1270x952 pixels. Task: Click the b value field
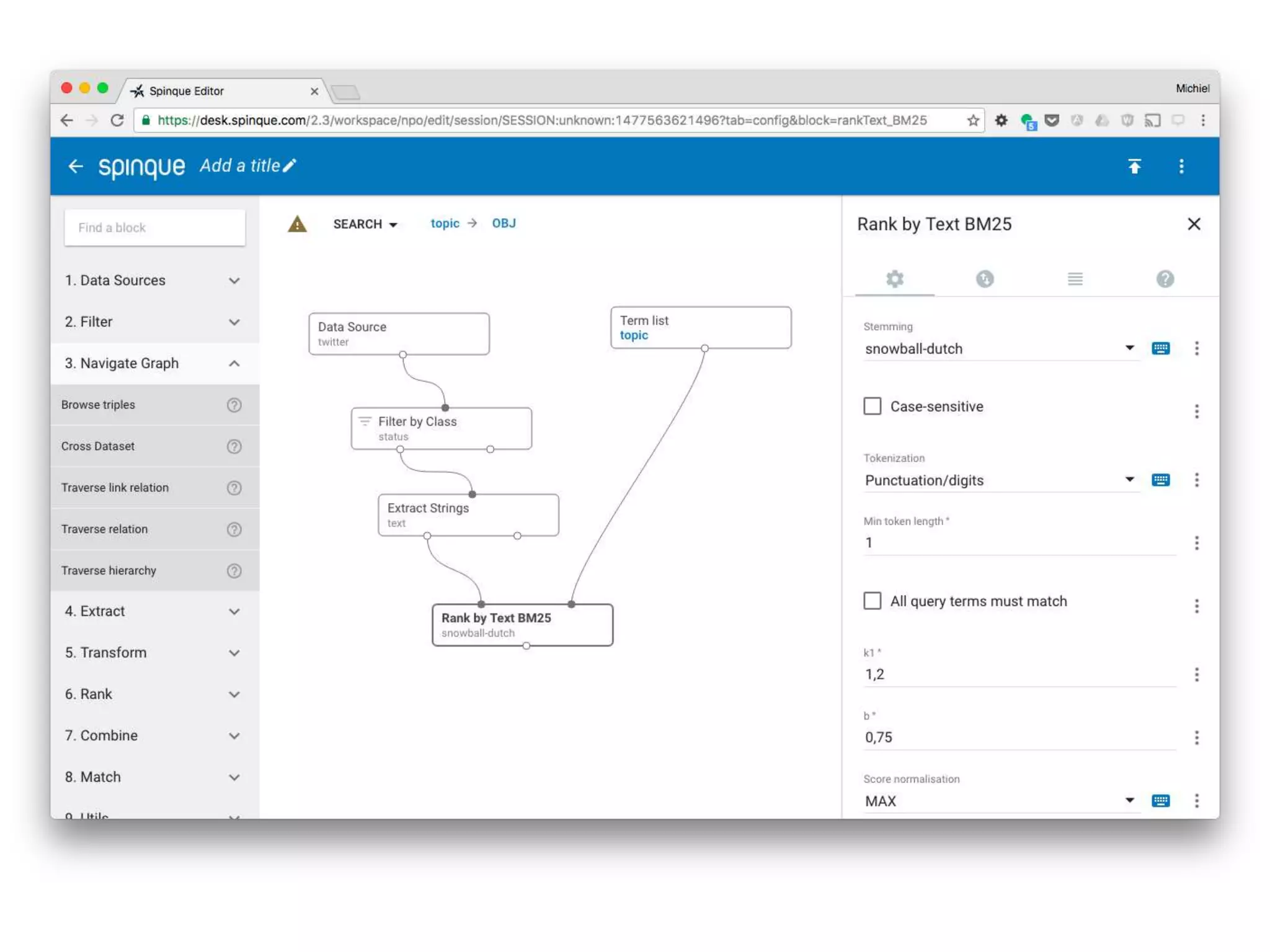(x=1019, y=738)
